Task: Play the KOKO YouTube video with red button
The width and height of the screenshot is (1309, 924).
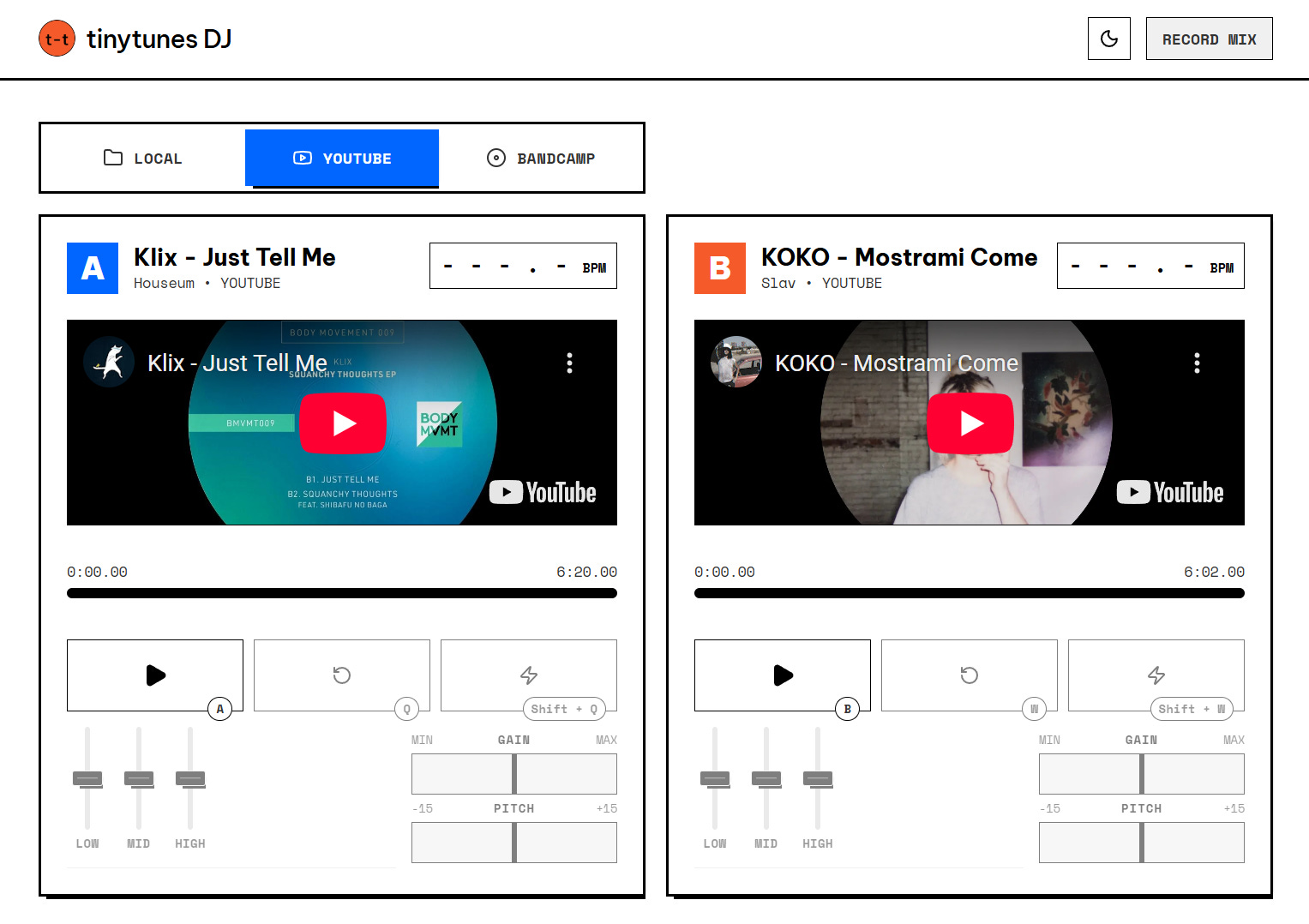Action: [x=970, y=423]
